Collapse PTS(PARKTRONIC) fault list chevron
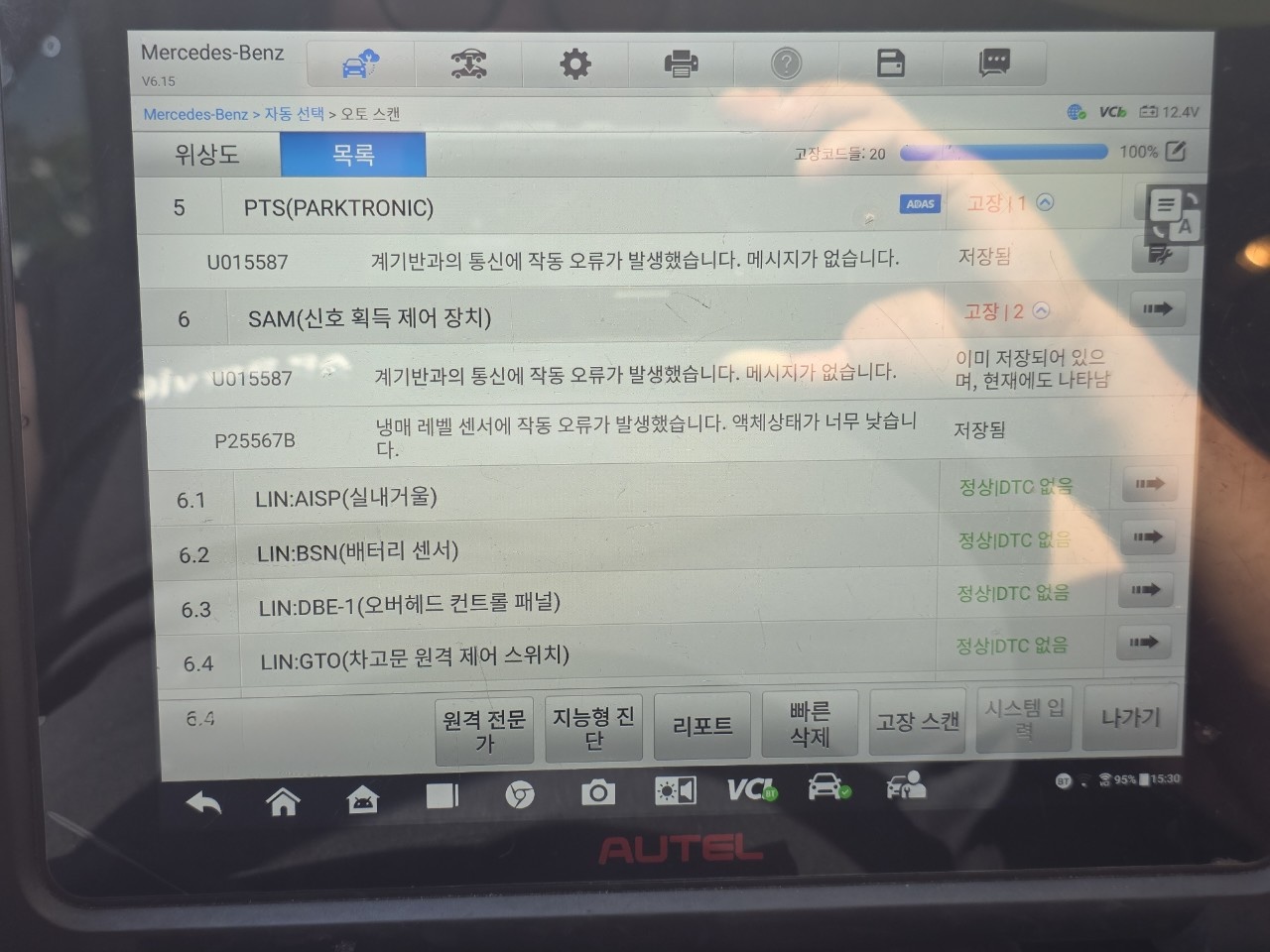Viewport: 1270px width, 952px height. click(1045, 202)
